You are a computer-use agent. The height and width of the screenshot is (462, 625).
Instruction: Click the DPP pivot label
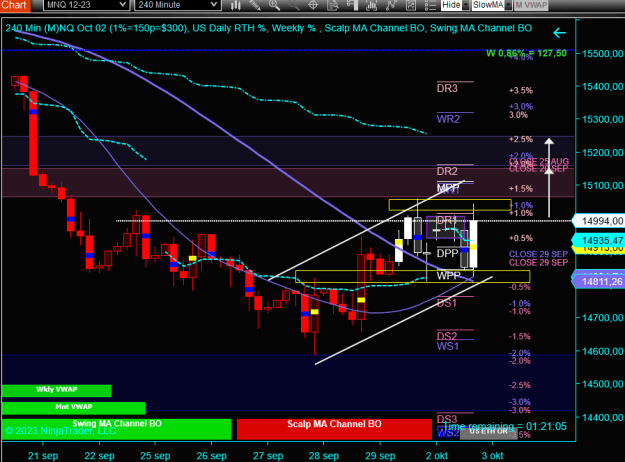[x=448, y=253]
